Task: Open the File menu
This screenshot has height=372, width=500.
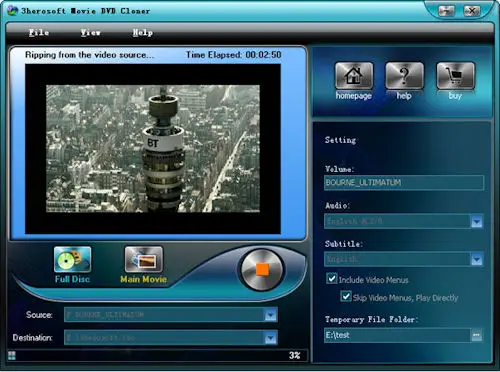Action: [x=39, y=33]
